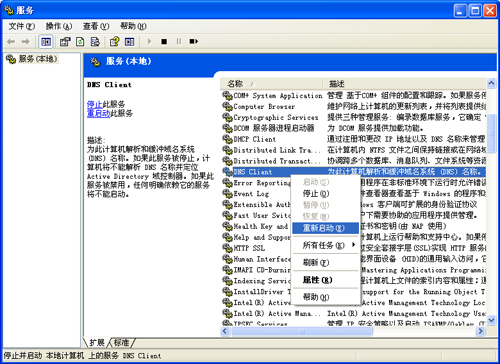This screenshot has width=500, height=364.
Task: Choose 刷新(F) in the context menu
Action: pyautogui.click(x=326, y=263)
